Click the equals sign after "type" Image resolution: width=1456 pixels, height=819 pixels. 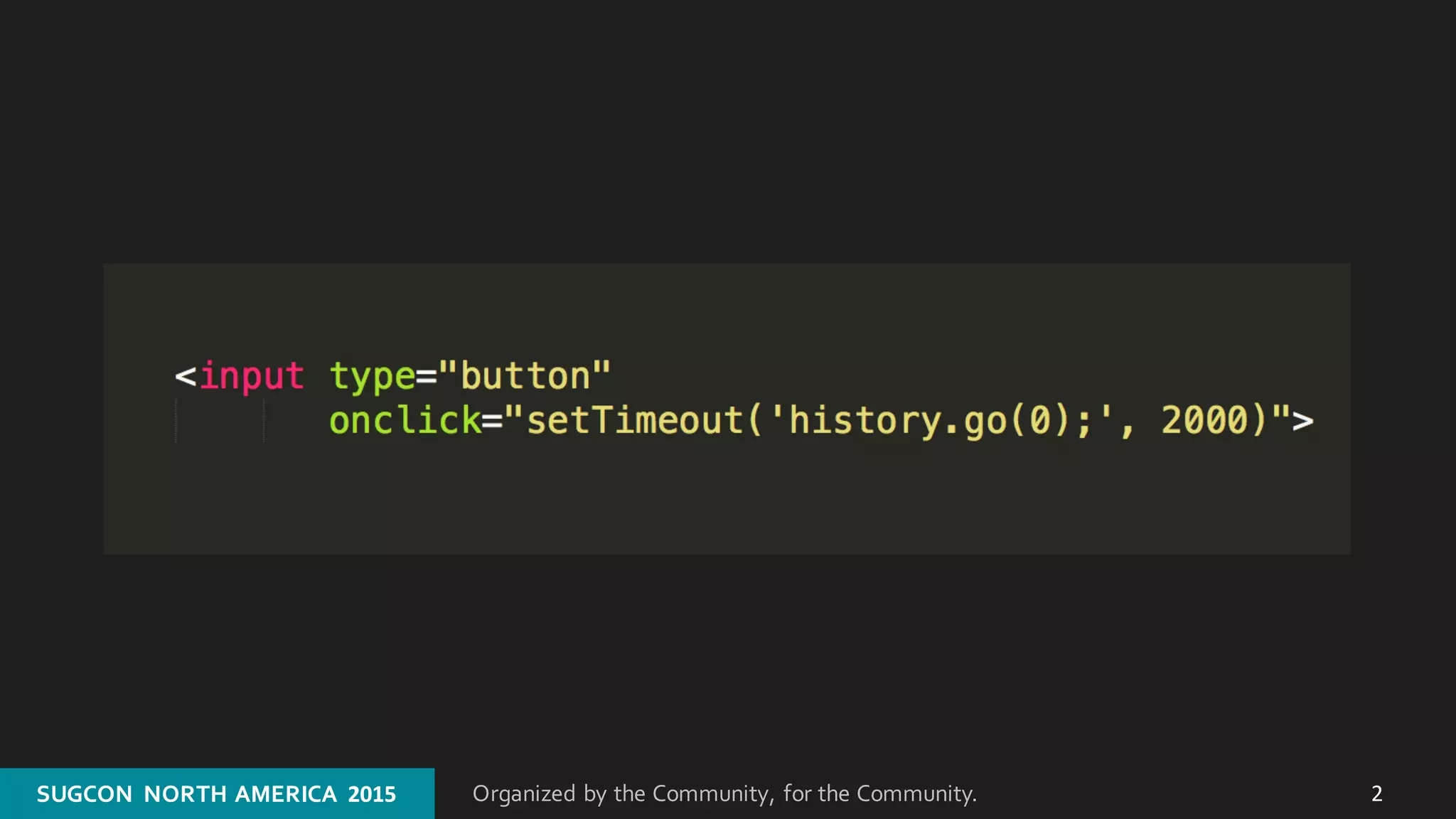(x=426, y=378)
